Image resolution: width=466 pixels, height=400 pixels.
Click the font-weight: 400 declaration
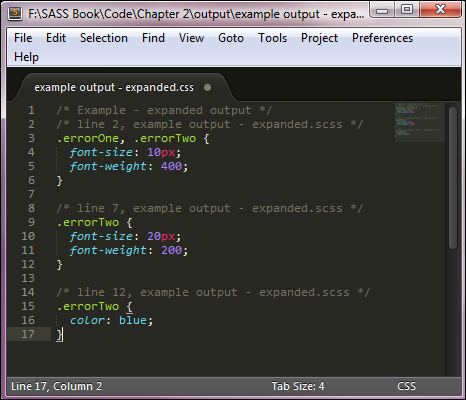[x=129, y=166]
